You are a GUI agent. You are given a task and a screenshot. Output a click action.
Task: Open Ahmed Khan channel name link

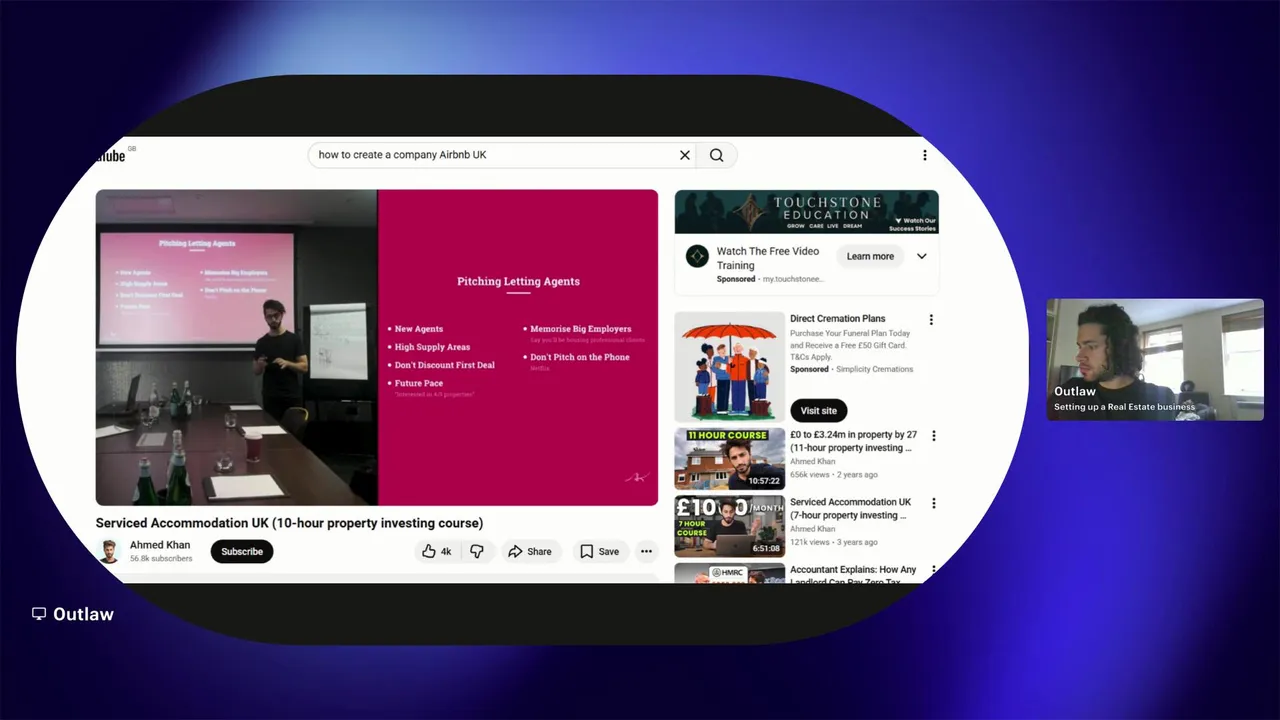point(160,545)
